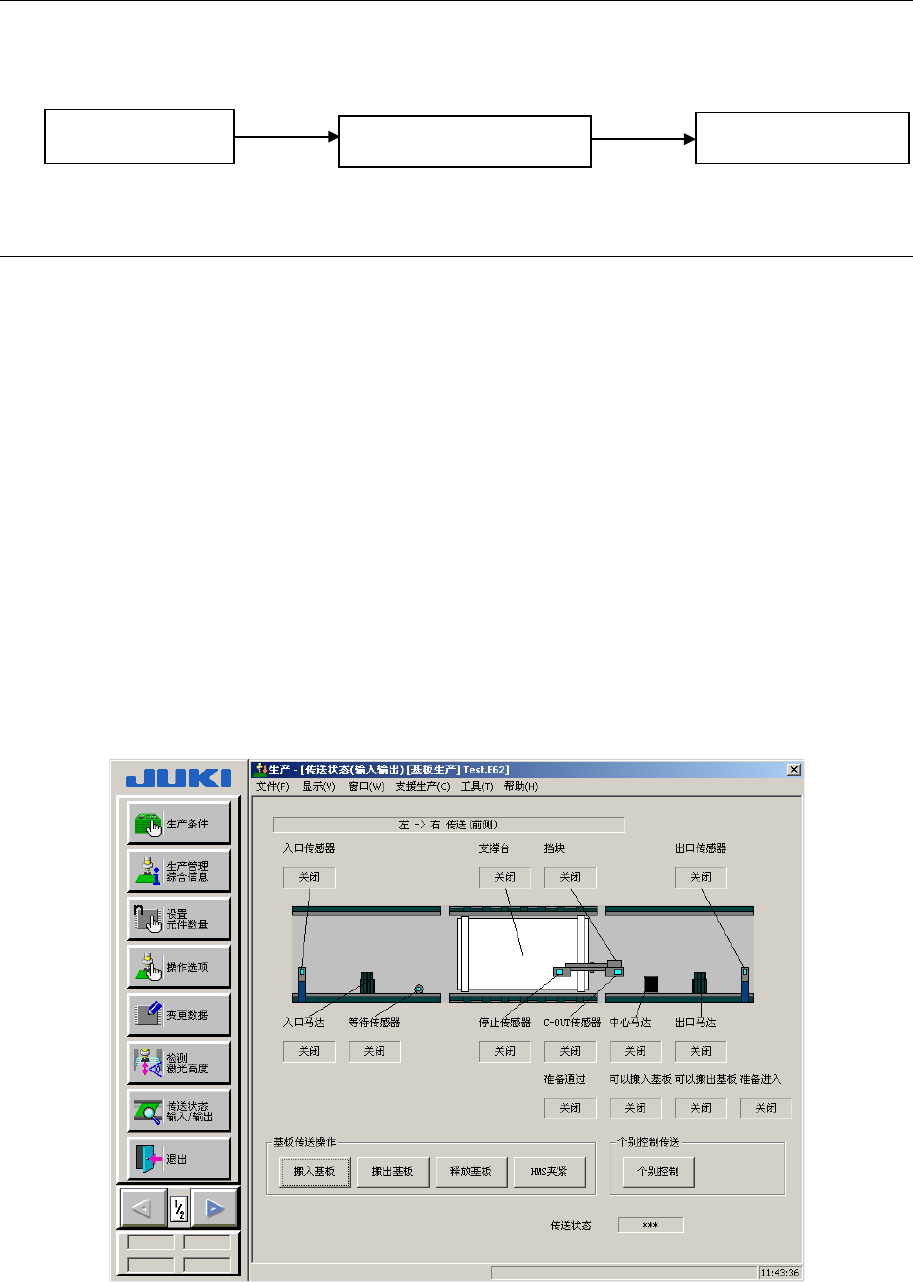Open the 文件(F) menu

[x=273, y=786]
